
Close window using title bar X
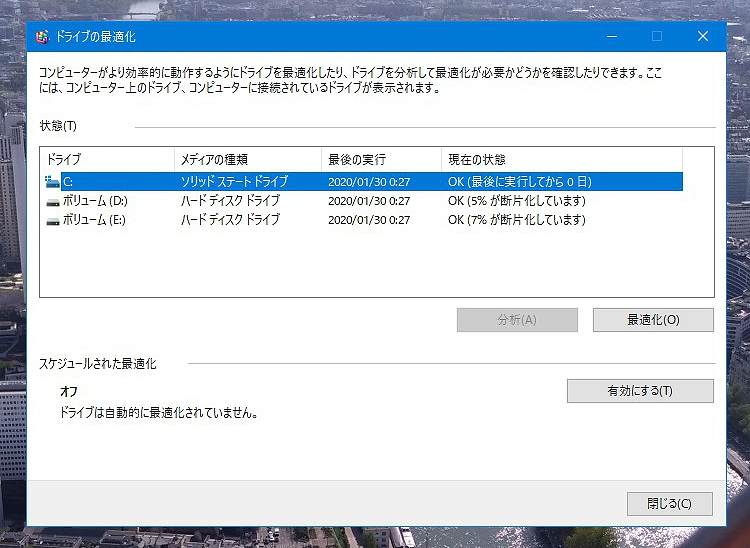coord(703,36)
